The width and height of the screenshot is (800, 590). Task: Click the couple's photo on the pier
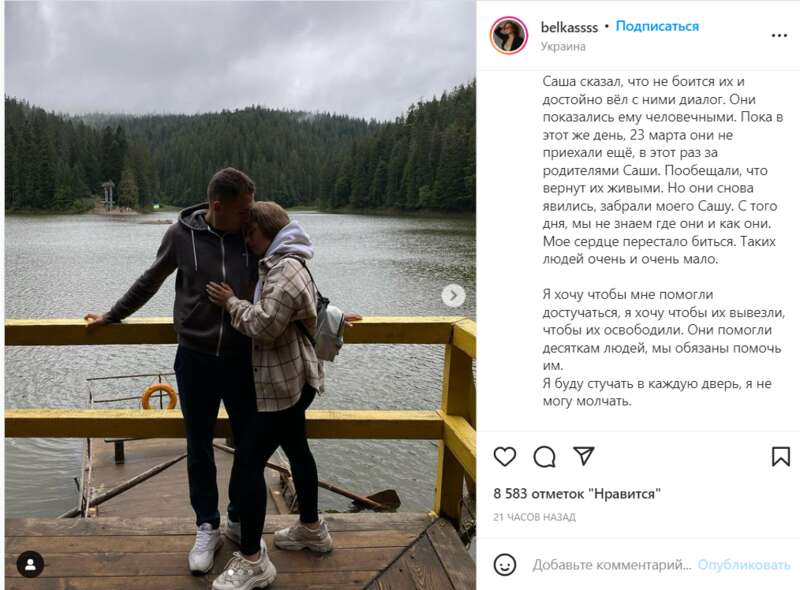pyautogui.click(x=240, y=295)
